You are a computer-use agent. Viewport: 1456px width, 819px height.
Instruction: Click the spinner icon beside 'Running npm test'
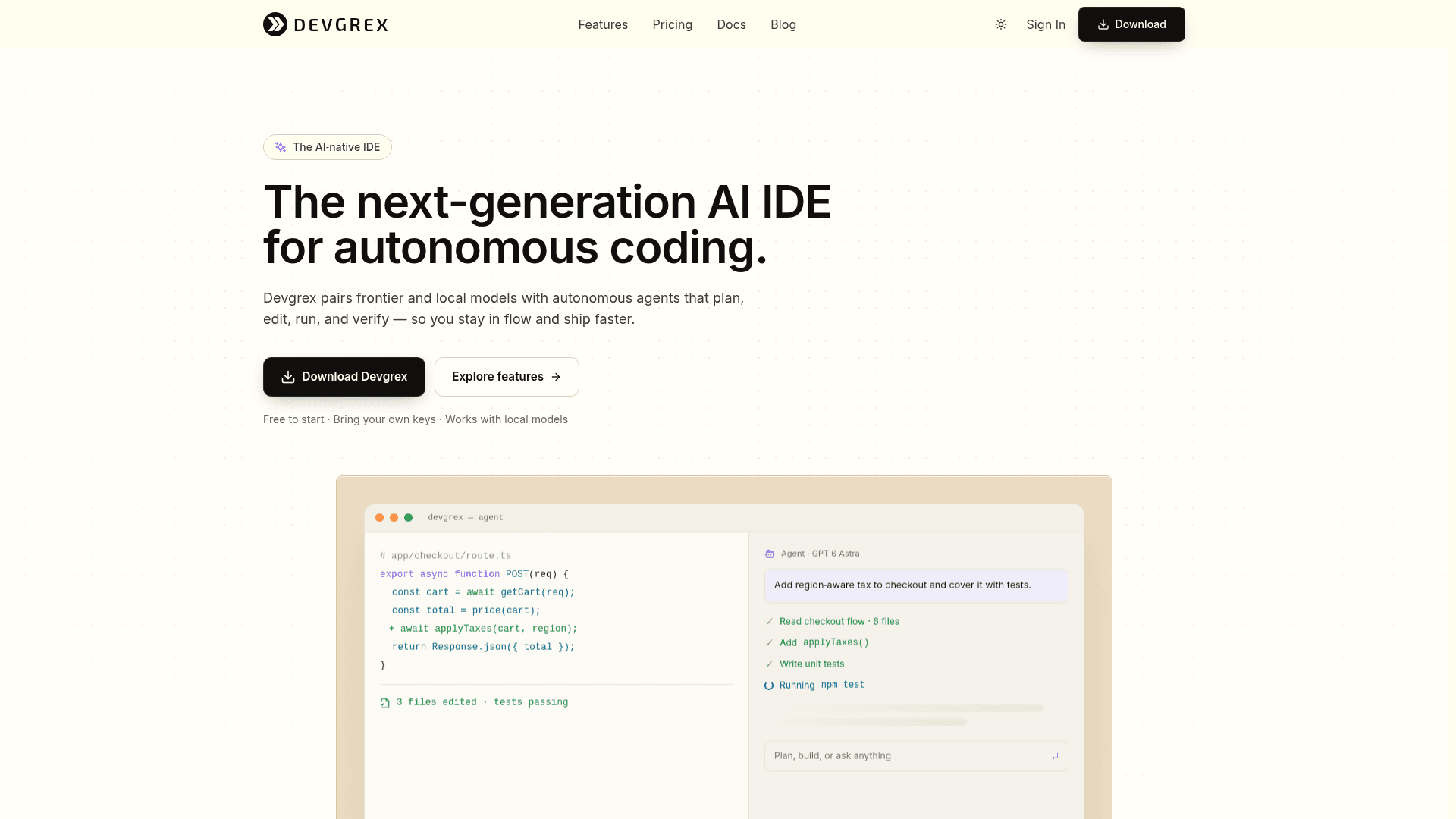click(x=769, y=686)
